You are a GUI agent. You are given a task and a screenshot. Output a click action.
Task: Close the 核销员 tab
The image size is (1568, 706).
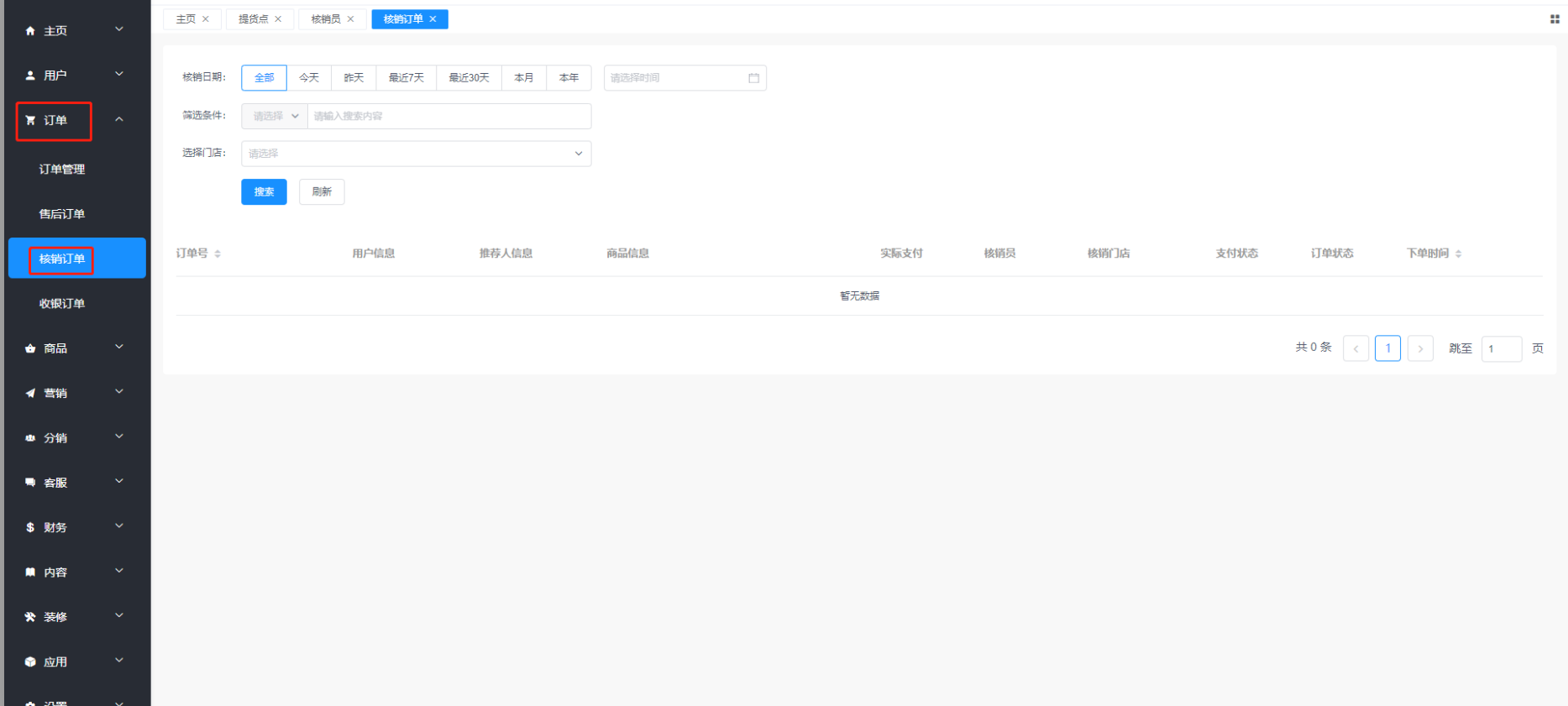(350, 19)
